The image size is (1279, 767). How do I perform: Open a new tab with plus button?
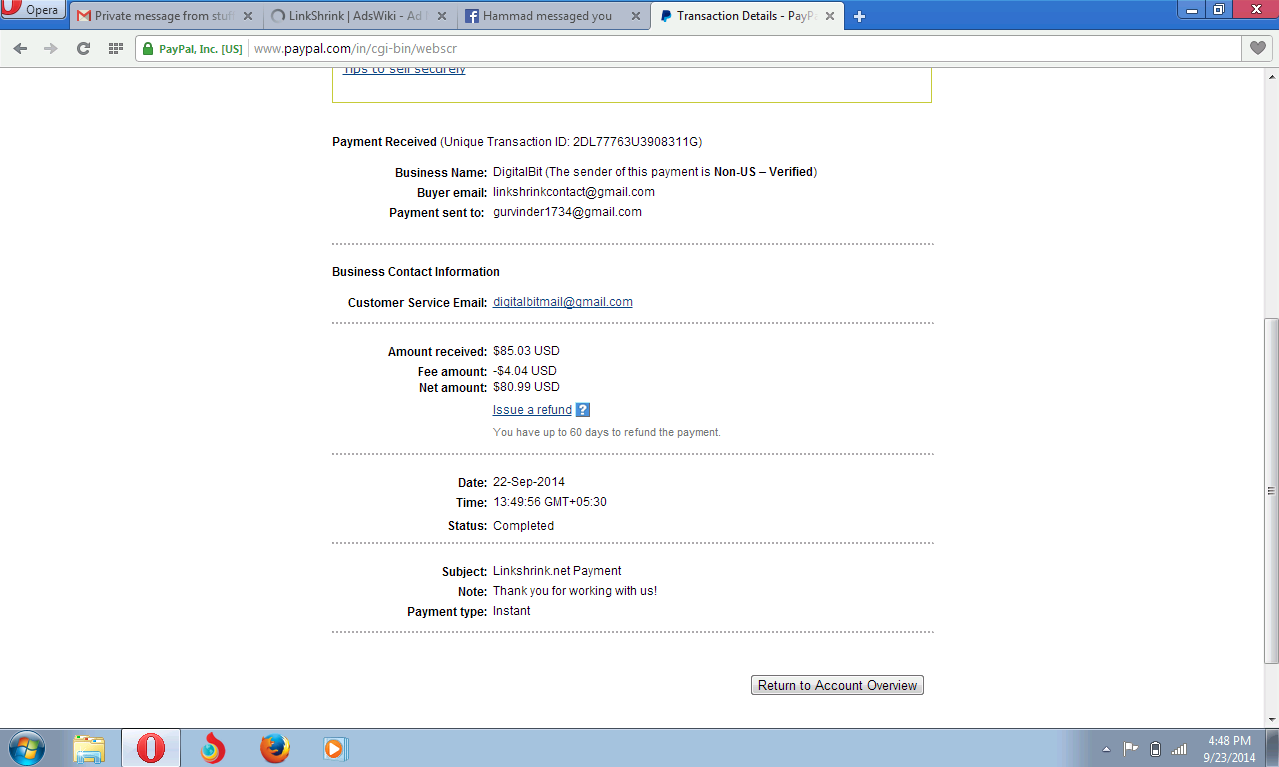859,16
